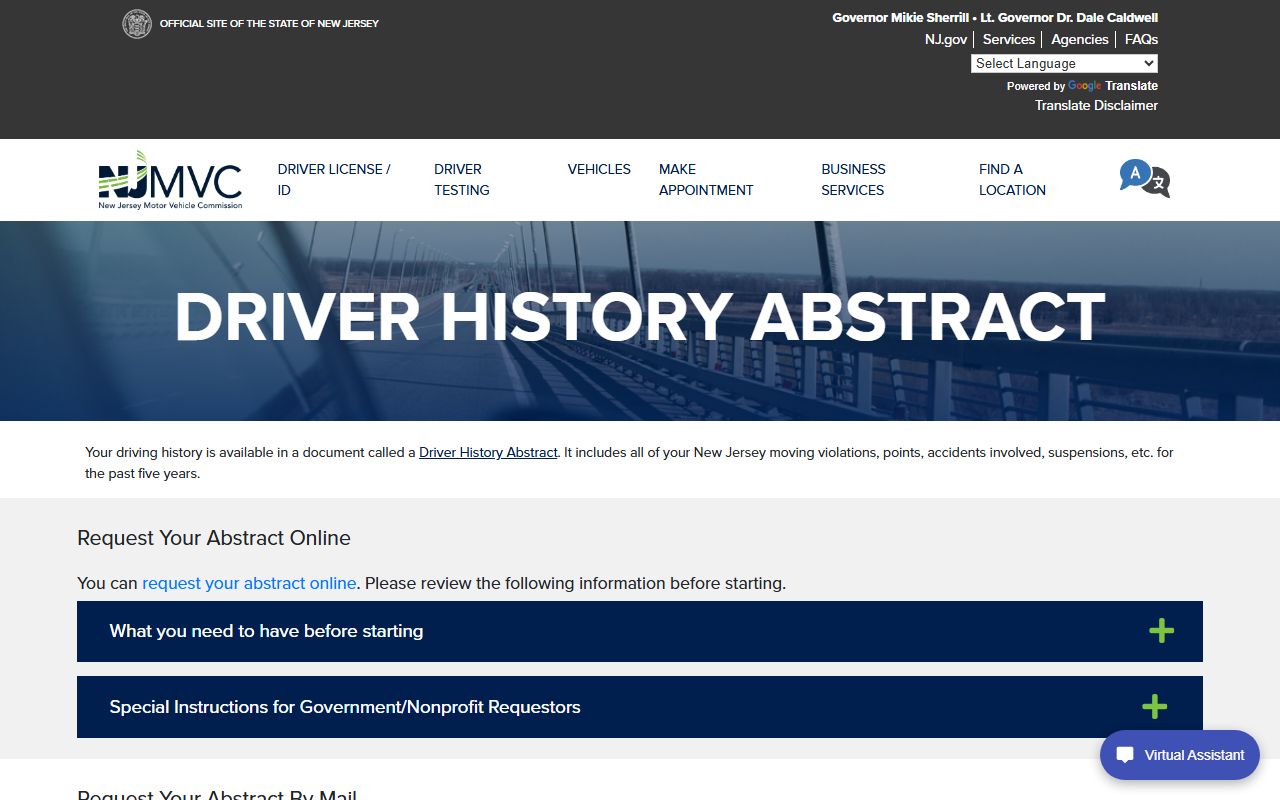
Task: Open the Vehicles menu
Action: 599,169
